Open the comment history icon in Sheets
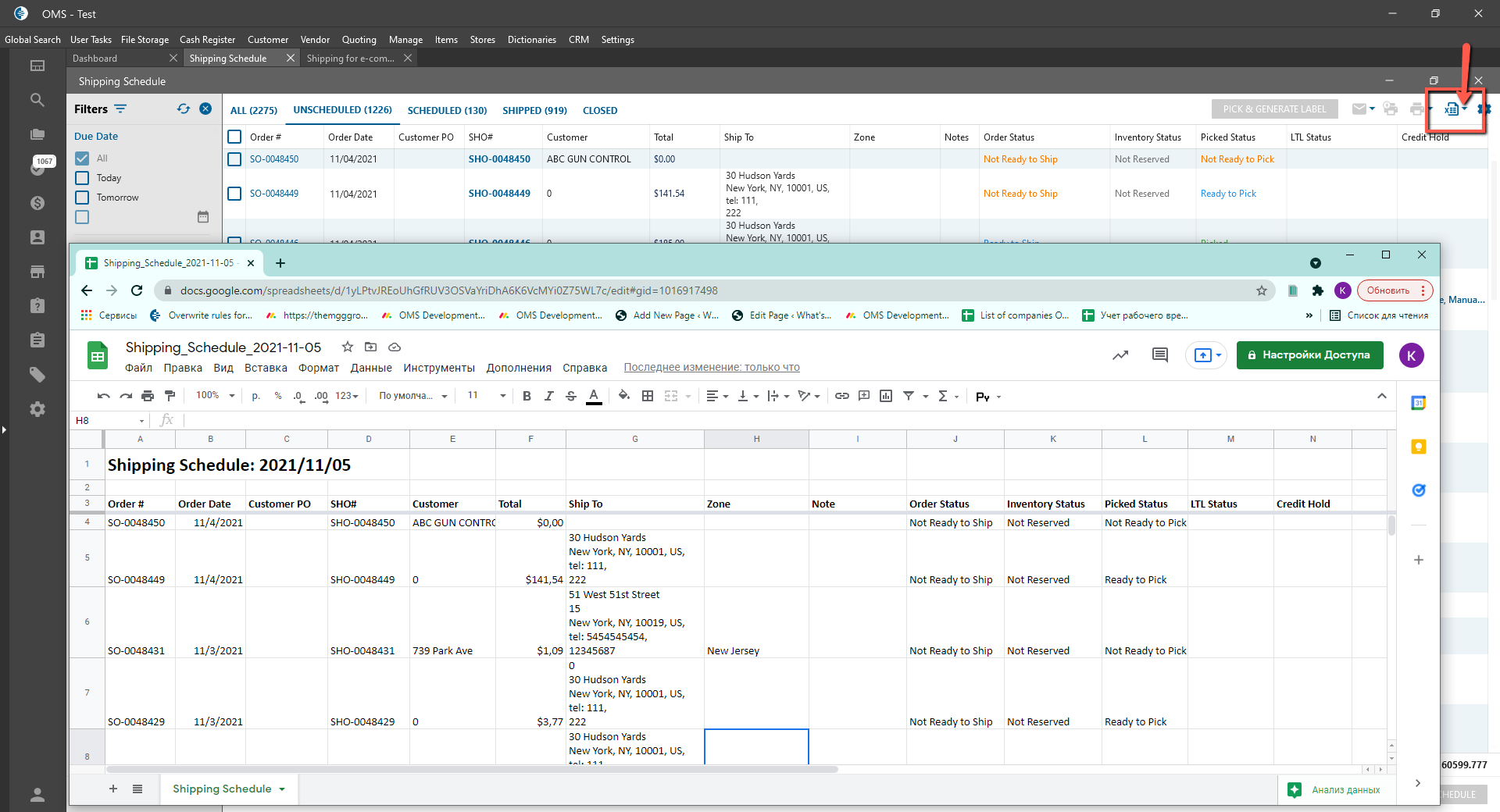1500x812 pixels. 1159,355
